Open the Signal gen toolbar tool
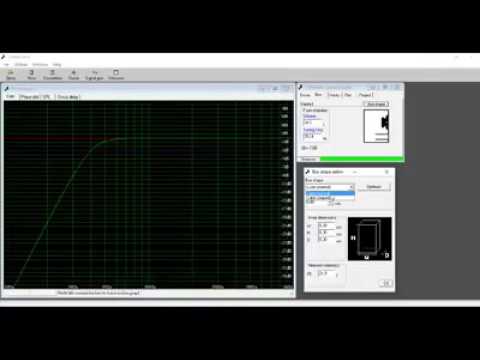 (x=94, y=75)
